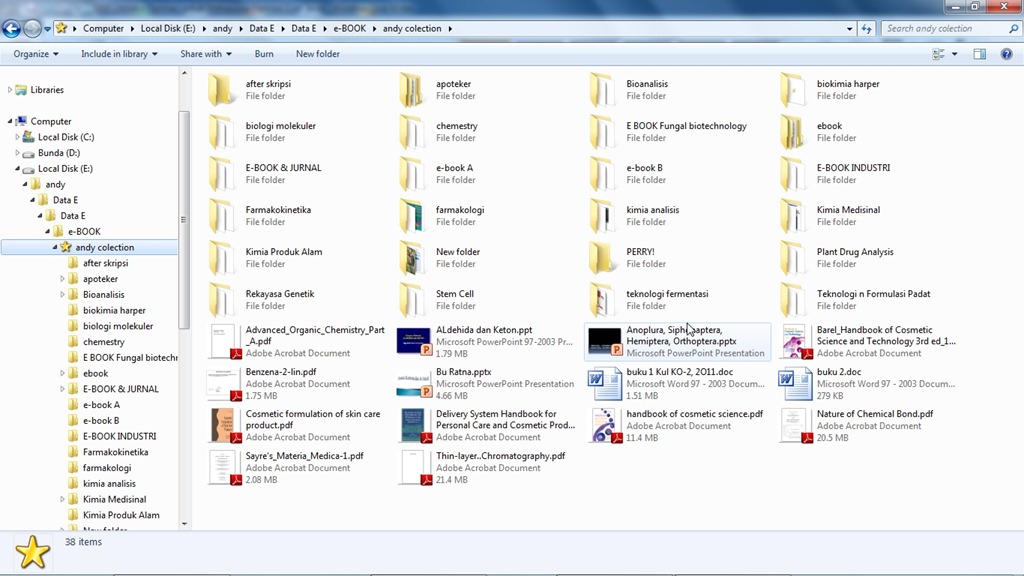Toggle the preview pane button
Viewport: 1024px width, 576px height.
tap(980, 54)
